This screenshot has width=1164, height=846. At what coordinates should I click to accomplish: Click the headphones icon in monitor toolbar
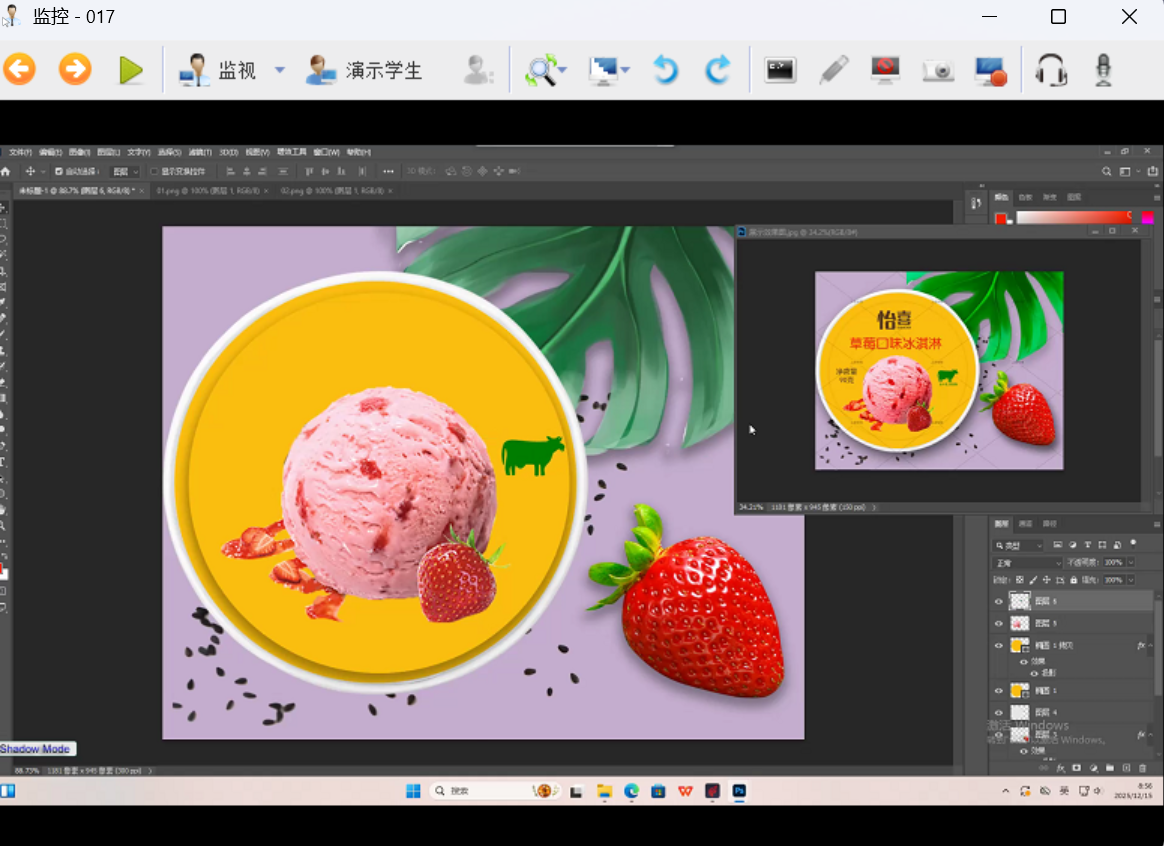coord(1050,70)
